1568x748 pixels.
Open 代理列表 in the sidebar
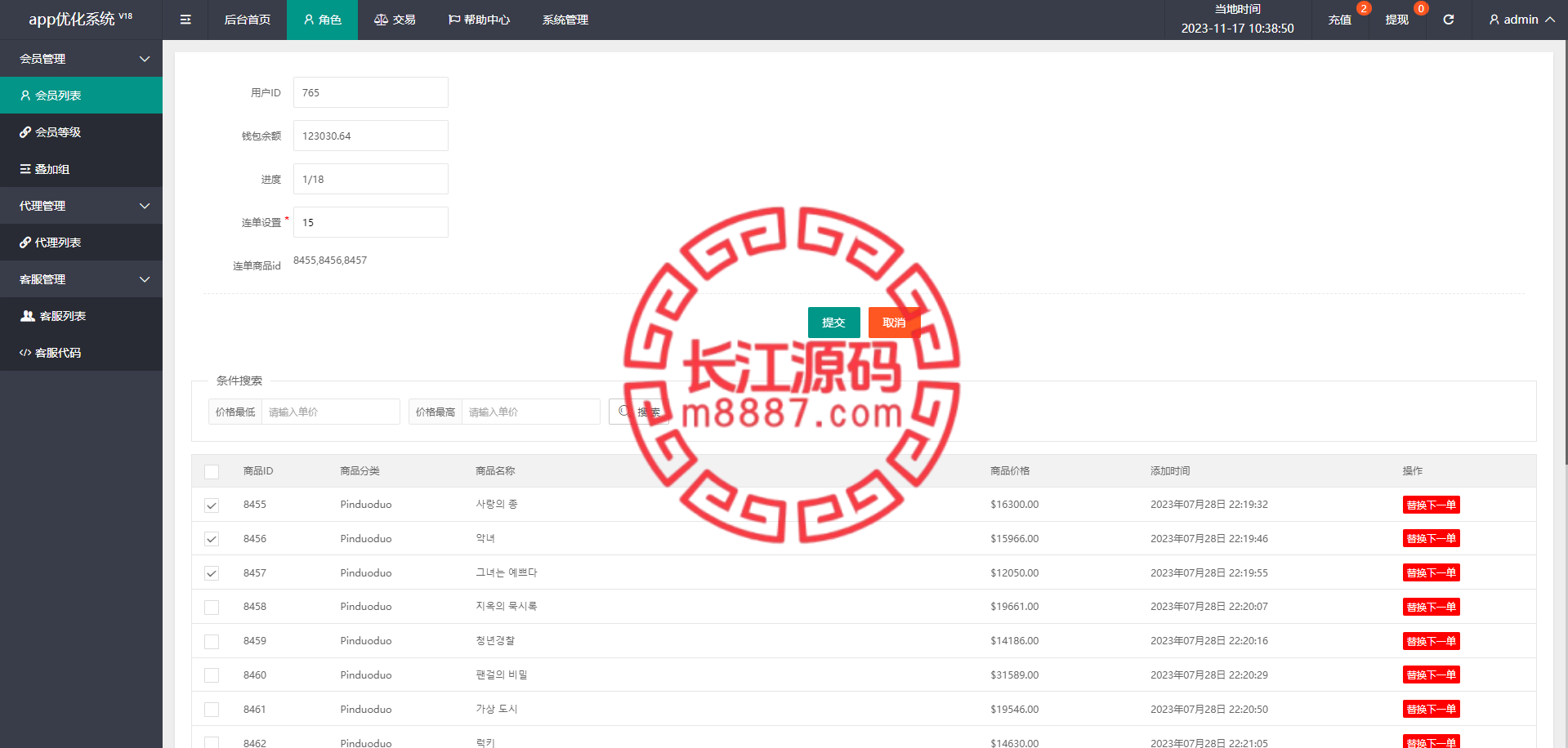click(x=81, y=243)
